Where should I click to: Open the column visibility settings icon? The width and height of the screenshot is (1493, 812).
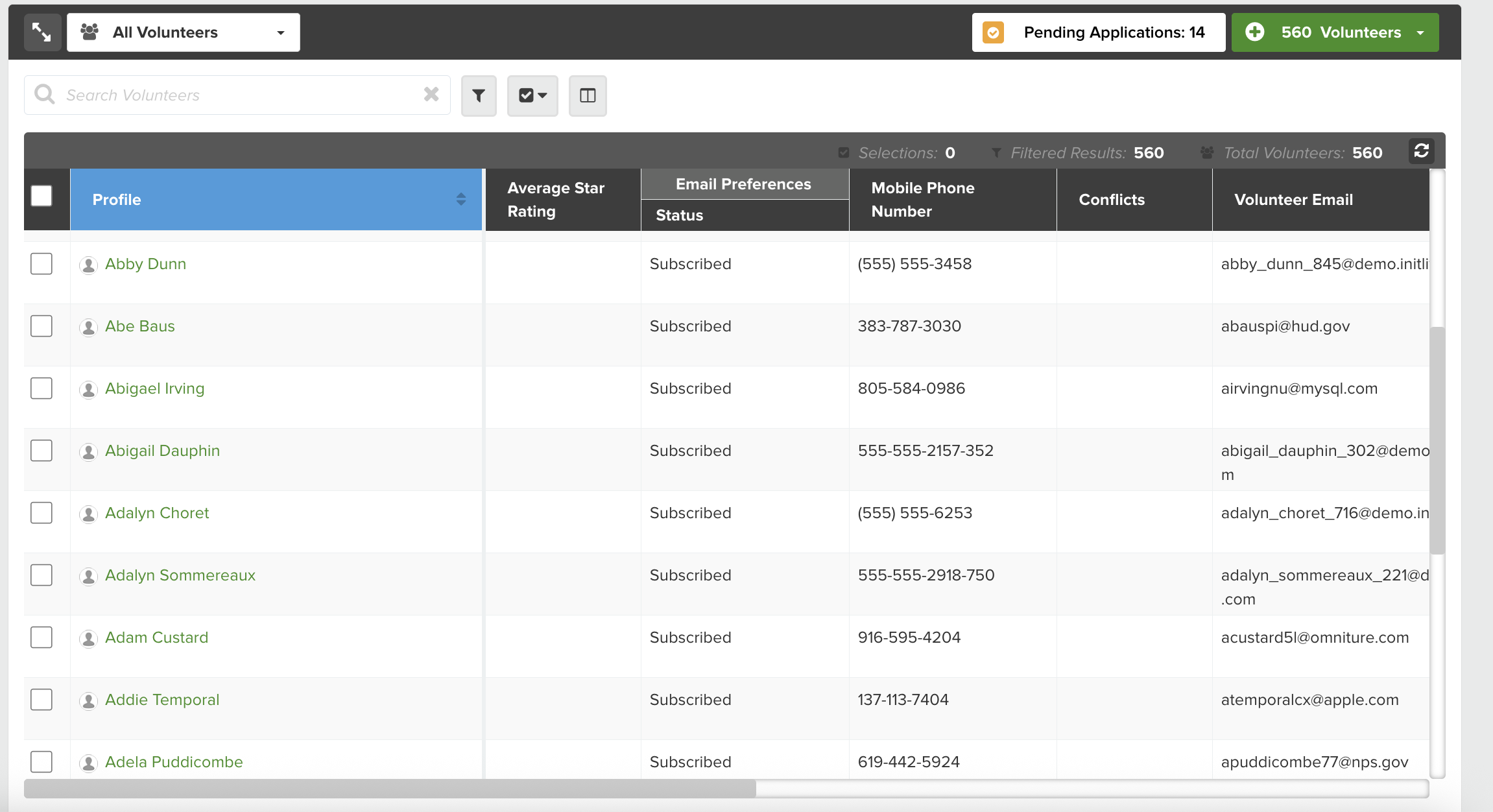[587, 95]
